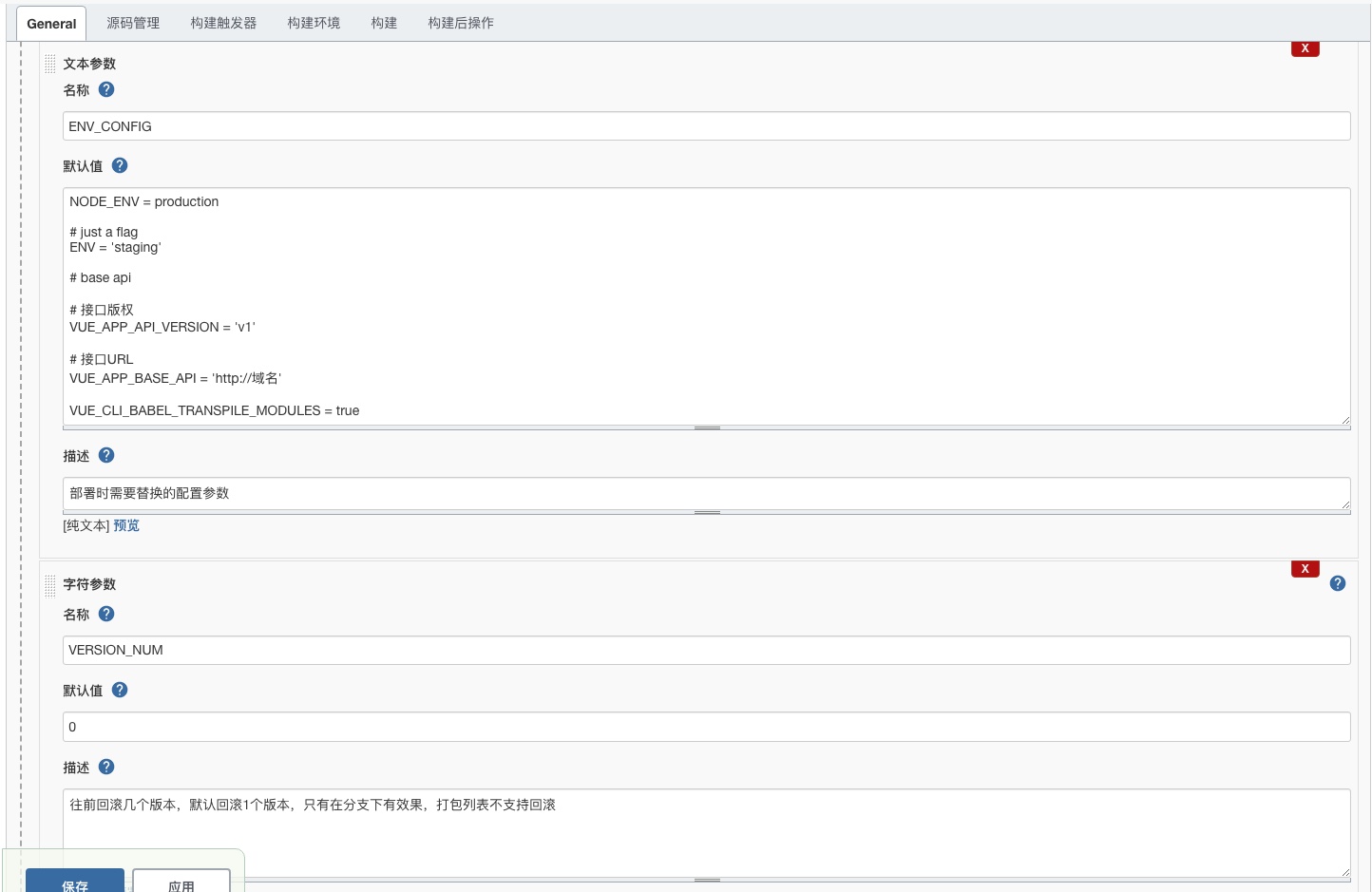Click the [纯文本] label
This screenshot has height=892, width=1372.
86,525
